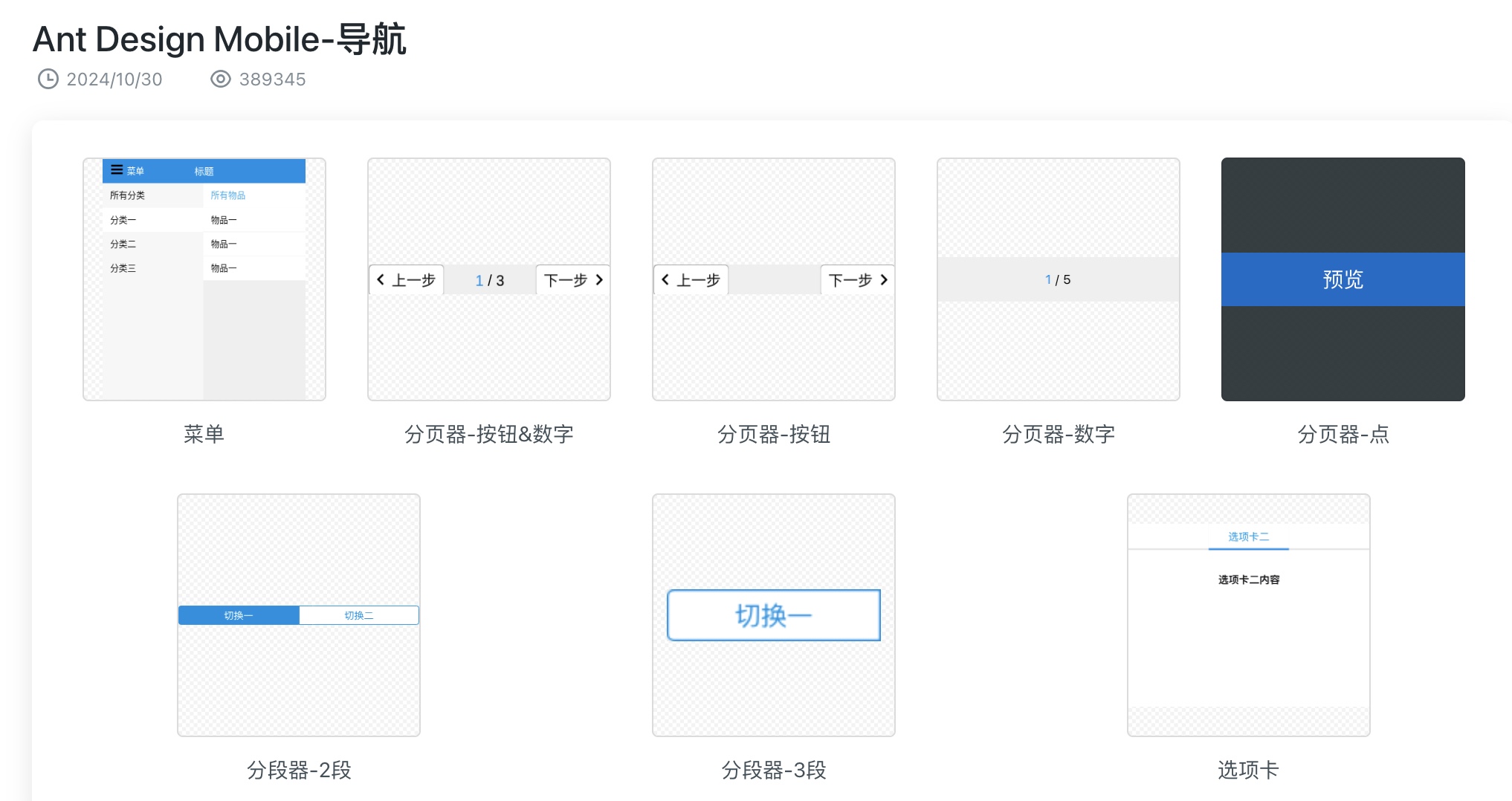The image size is (1512, 801).
Task: Click 上一步 in the 分页器-按钮 card
Action: coord(691,280)
